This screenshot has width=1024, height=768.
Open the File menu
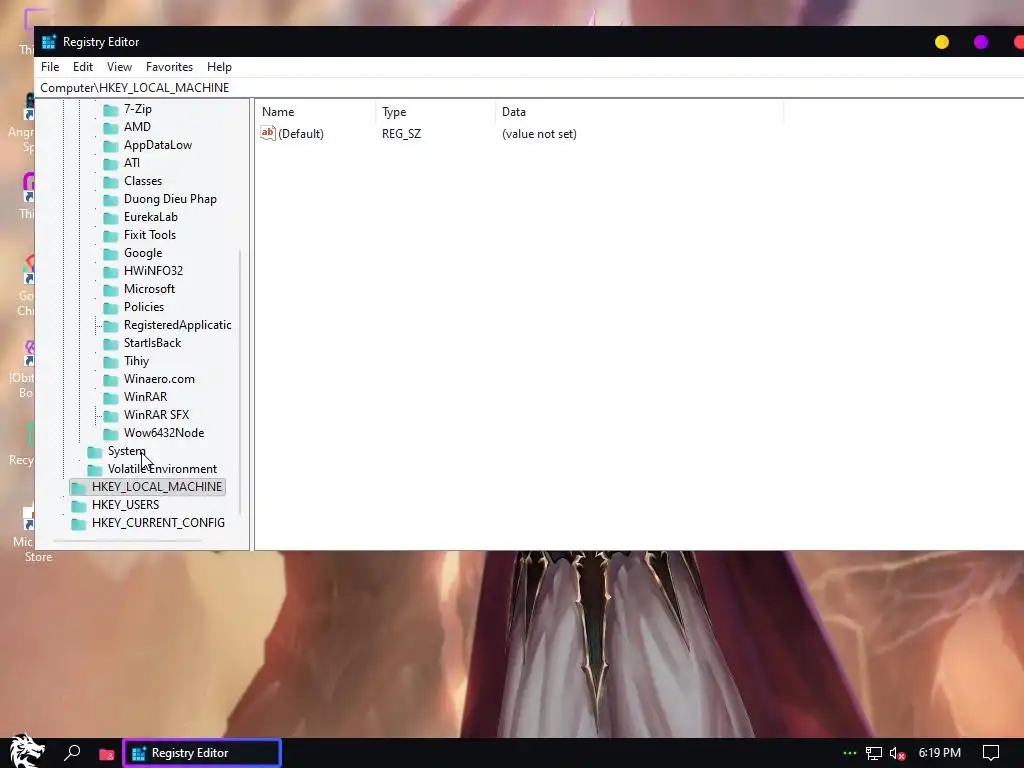[50, 67]
